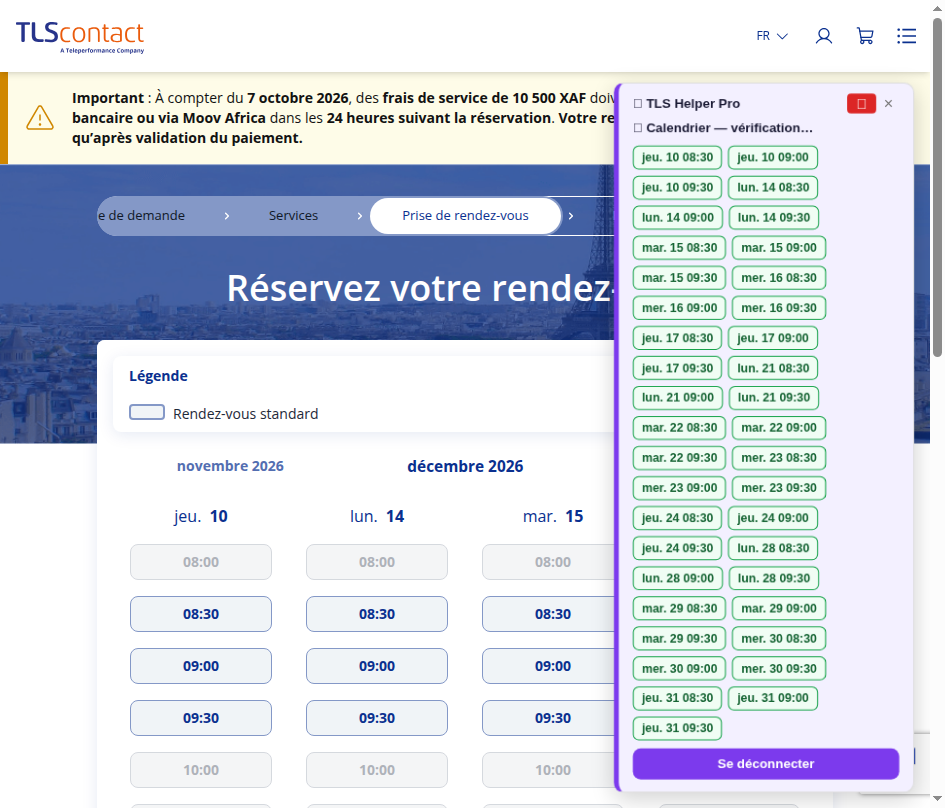Click helper chip mar. 22 09:00
Screen dimensions: 945x808
point(779,428)
